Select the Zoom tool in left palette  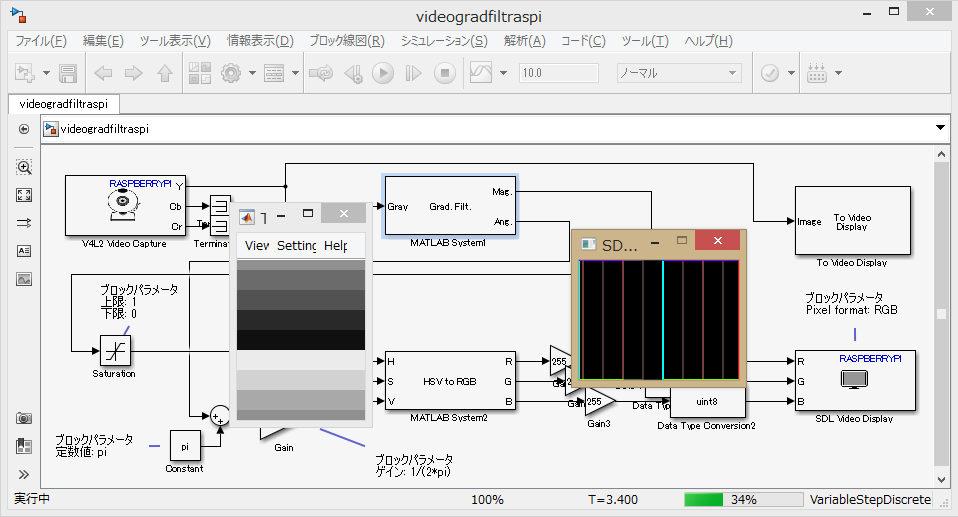(24, 167)
